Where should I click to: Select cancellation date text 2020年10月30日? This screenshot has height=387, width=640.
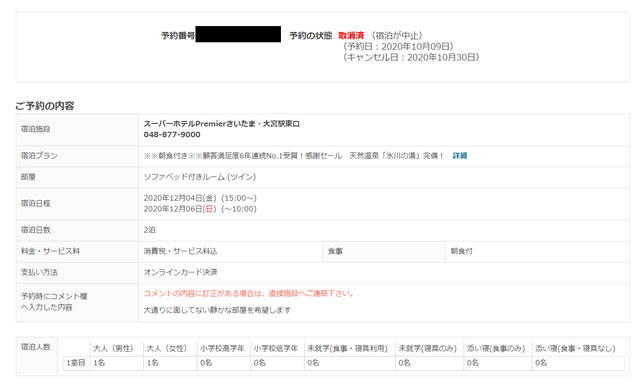tap(441, 58)
